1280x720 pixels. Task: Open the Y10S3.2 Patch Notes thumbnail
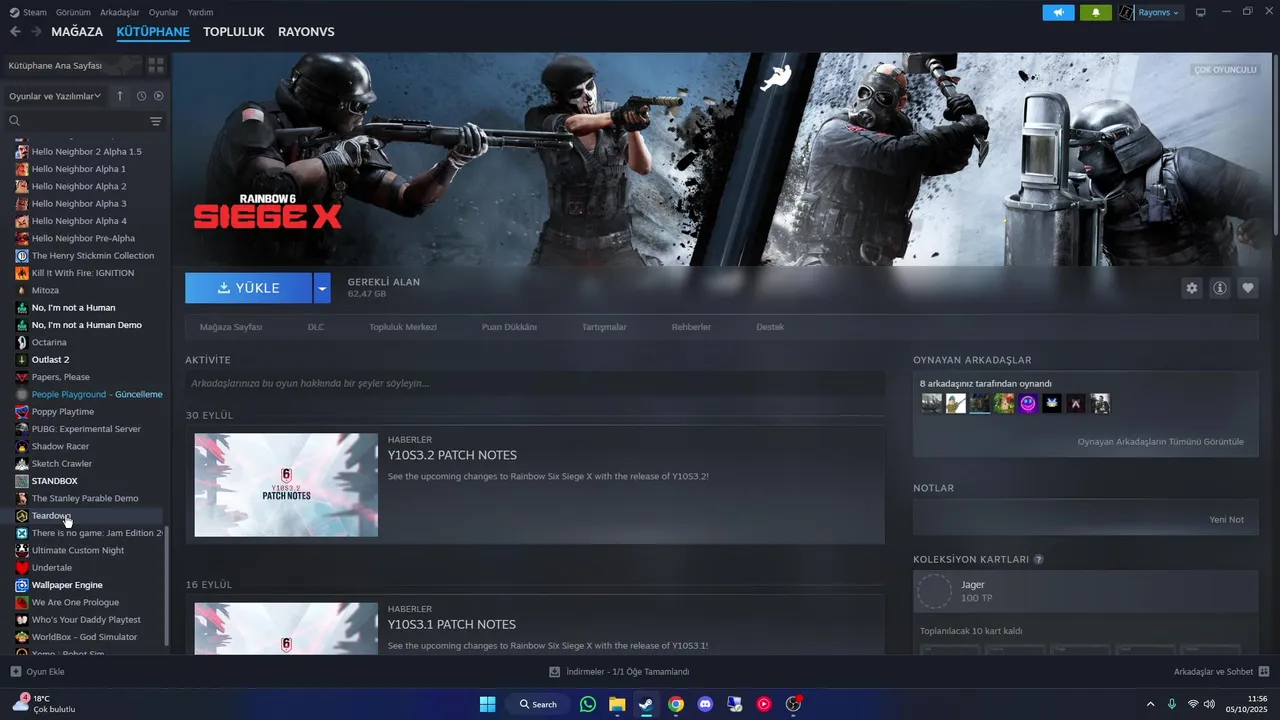click(x=286, y=485)
